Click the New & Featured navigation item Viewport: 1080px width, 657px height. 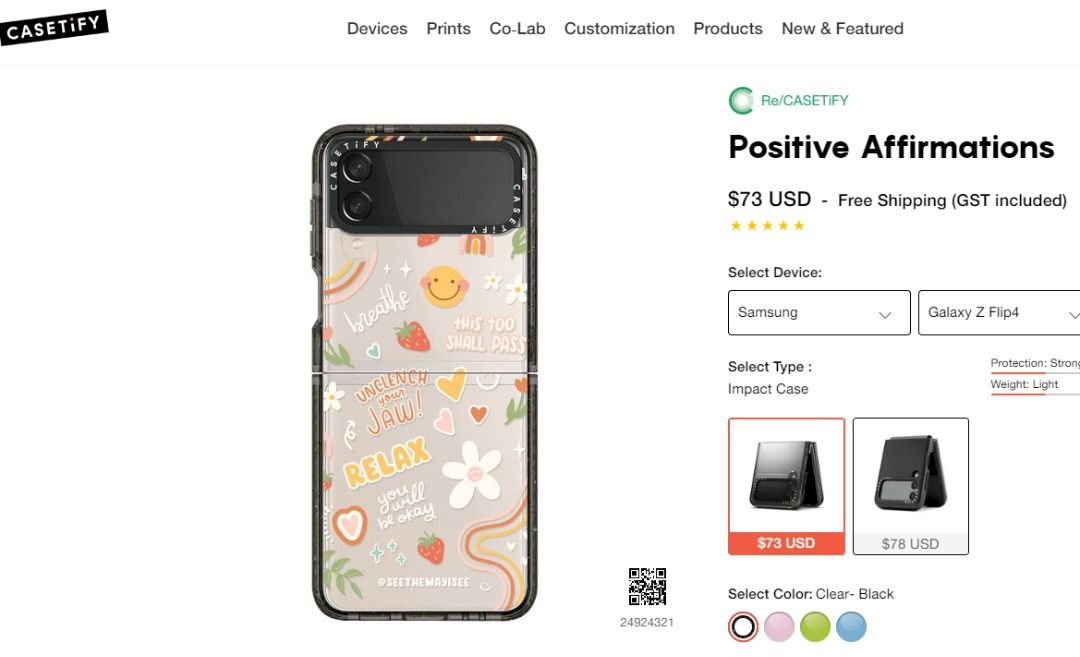pos(842,29)
